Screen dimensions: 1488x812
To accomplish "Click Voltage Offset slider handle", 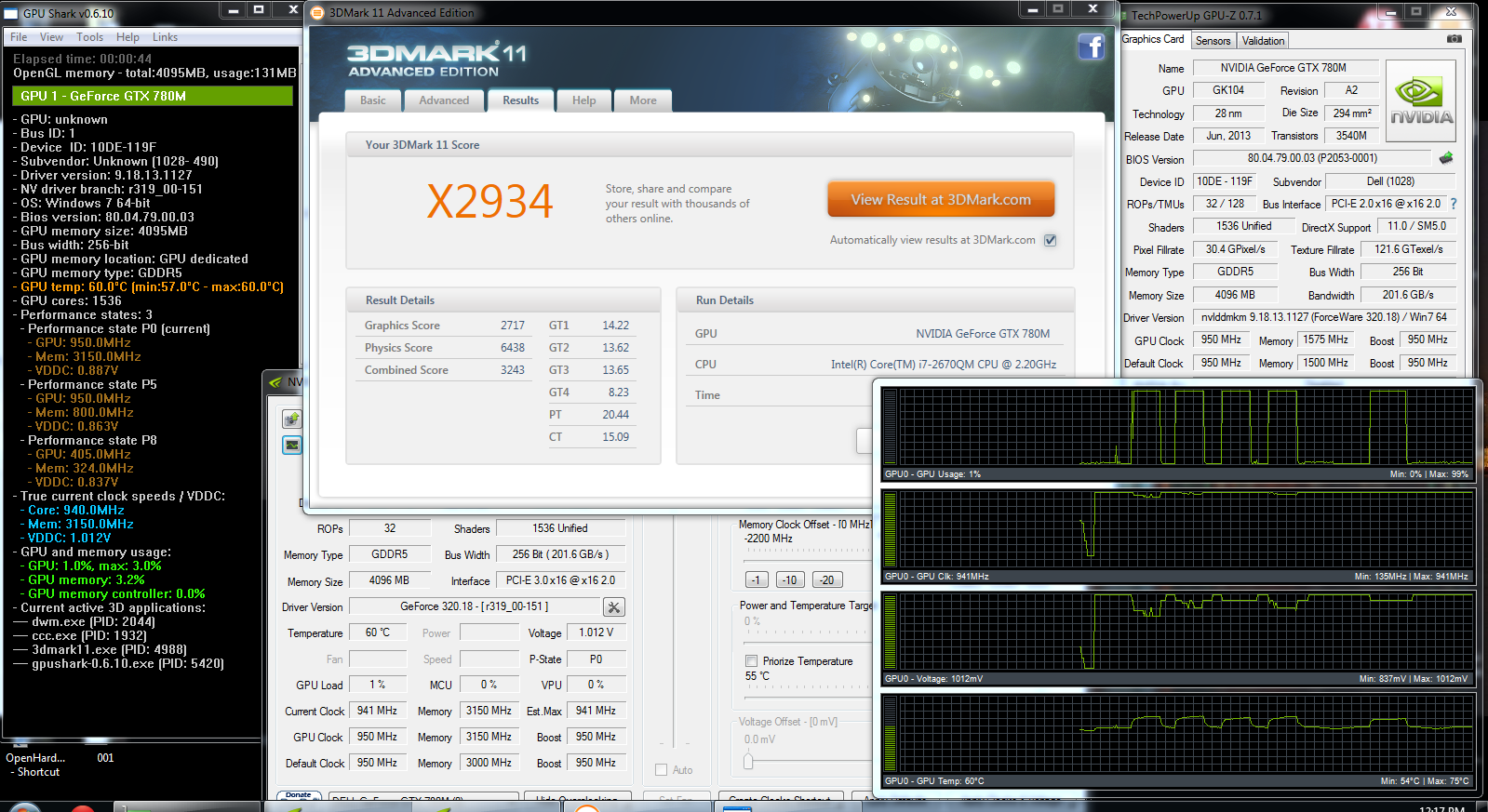I will [748, 763].
